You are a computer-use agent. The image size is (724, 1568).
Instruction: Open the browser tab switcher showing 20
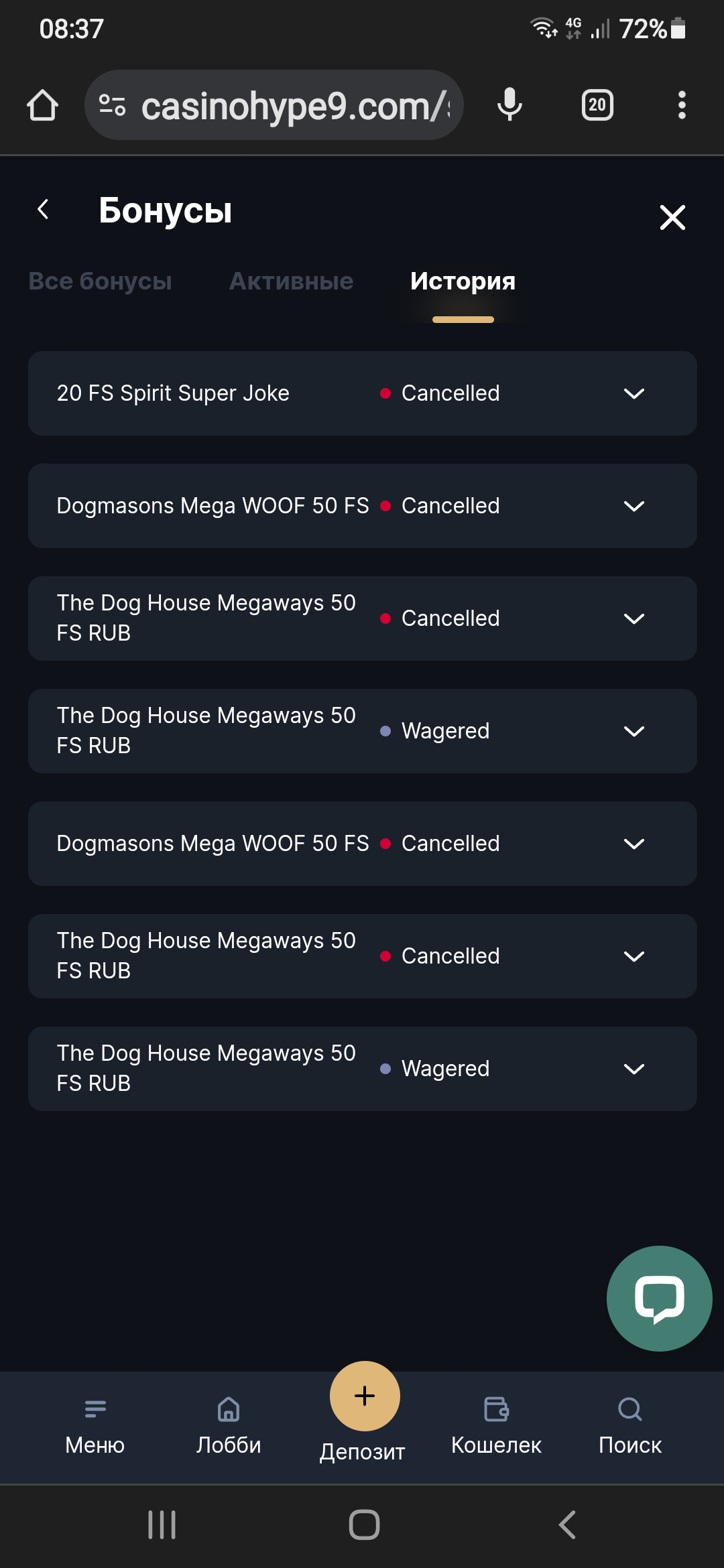point(597,105)
